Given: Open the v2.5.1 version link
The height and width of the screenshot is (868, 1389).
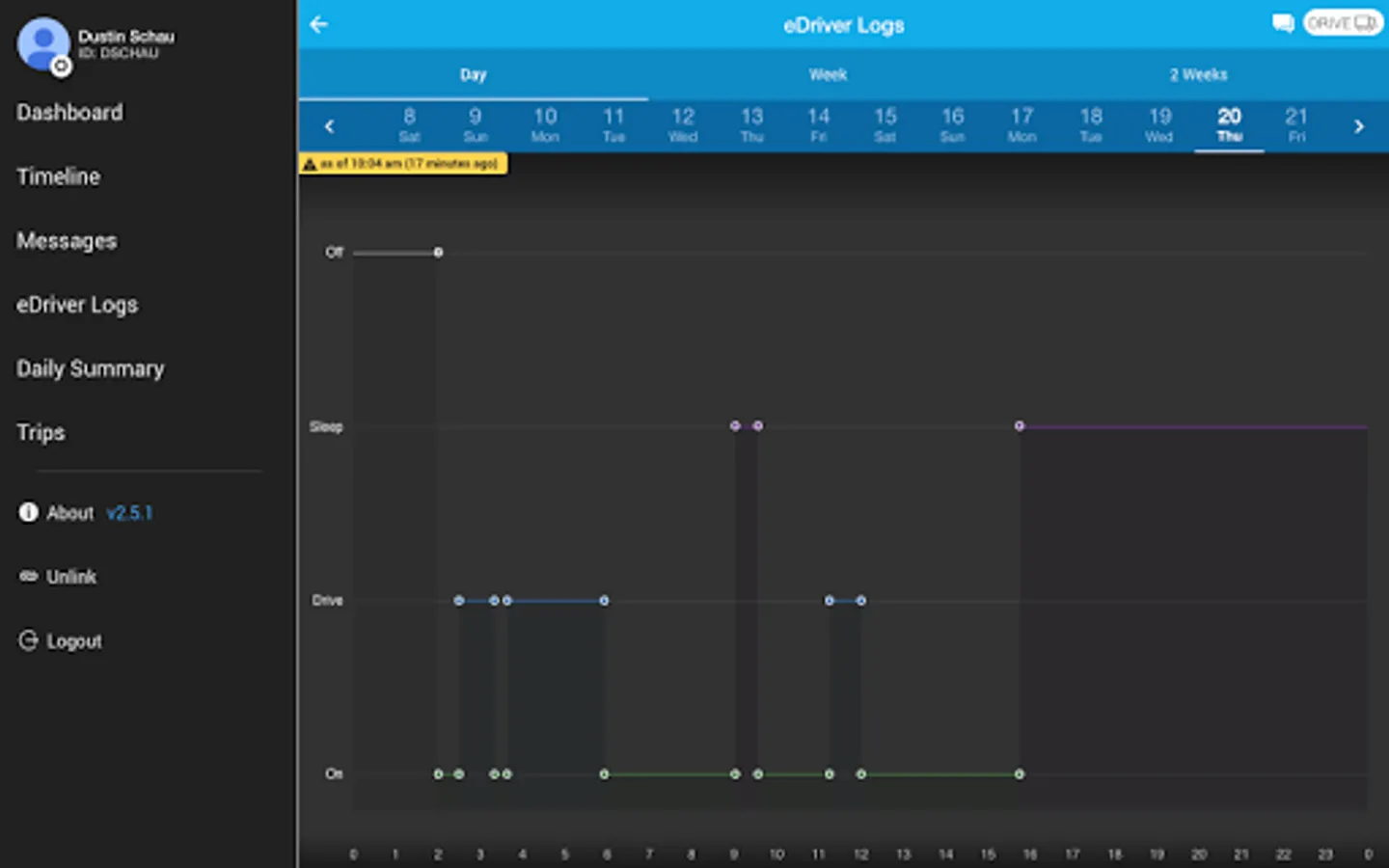Looking at the screenshot, I should pyautogui.click(x=129, y=513).
